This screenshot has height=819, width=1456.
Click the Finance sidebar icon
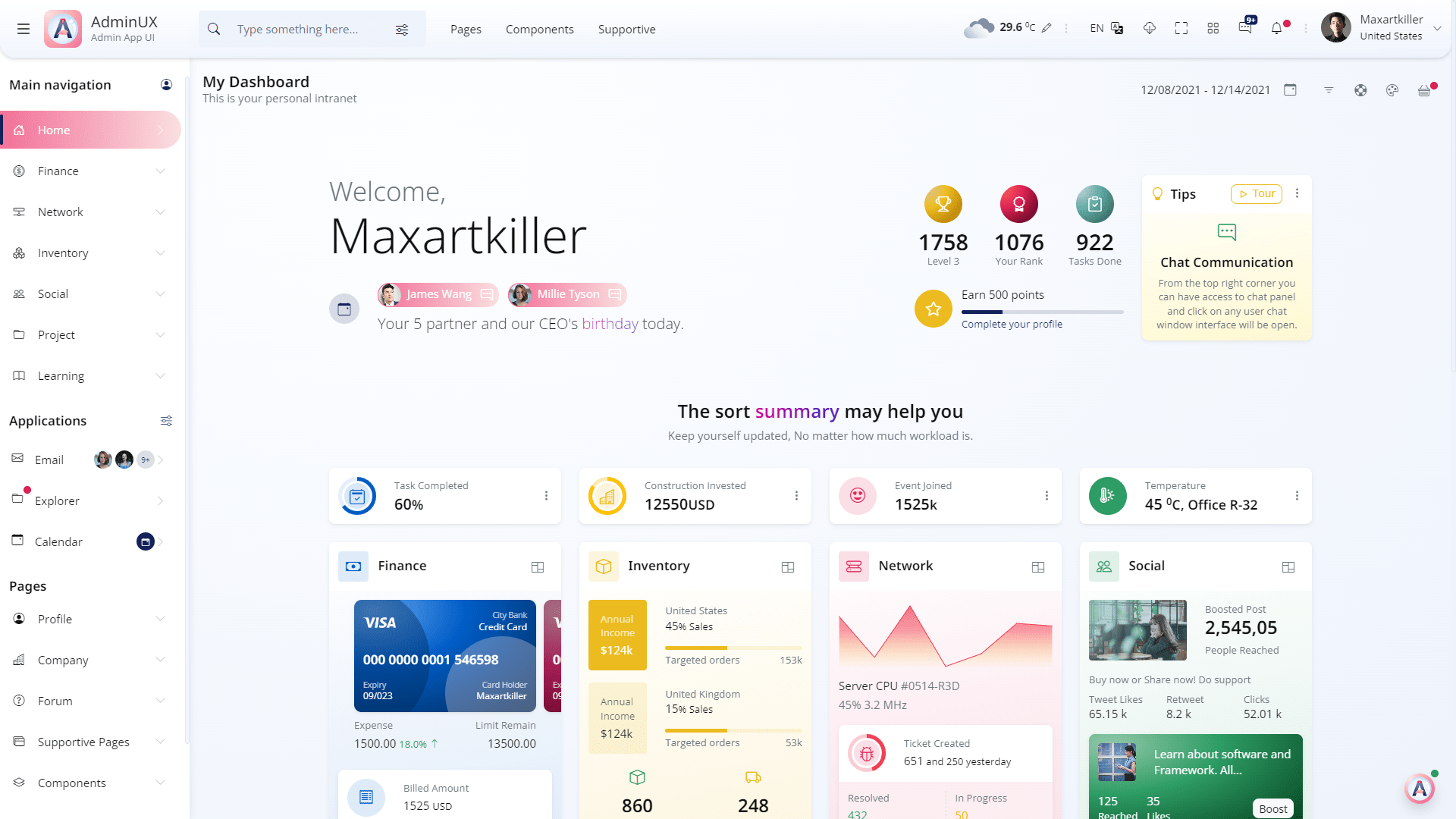tap(18, 170)
